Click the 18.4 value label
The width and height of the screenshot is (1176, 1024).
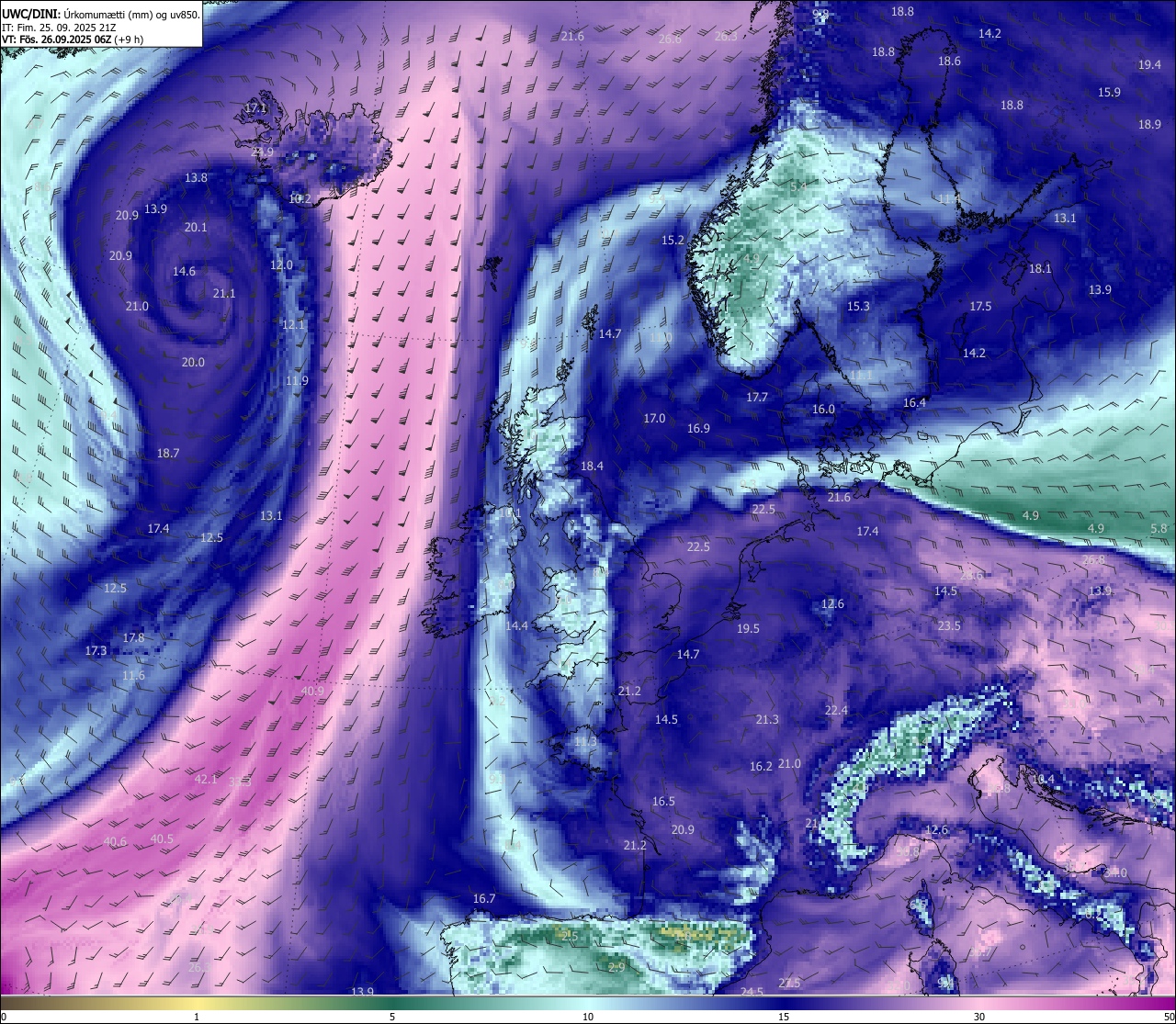tap(592, 466)
